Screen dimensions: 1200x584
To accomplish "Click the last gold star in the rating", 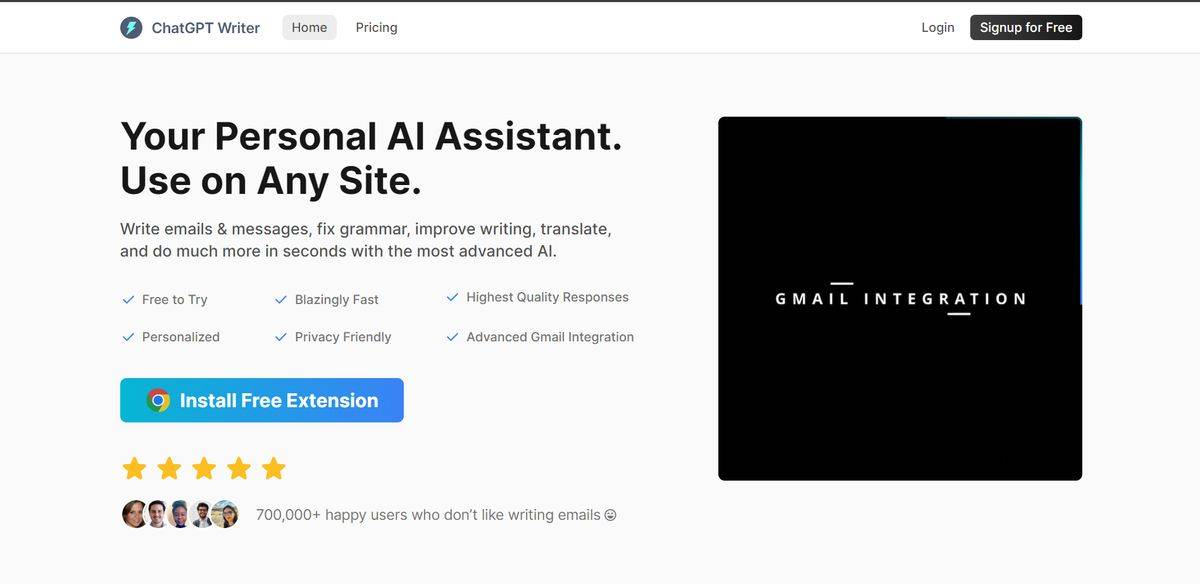I will [x=274, y=467].
